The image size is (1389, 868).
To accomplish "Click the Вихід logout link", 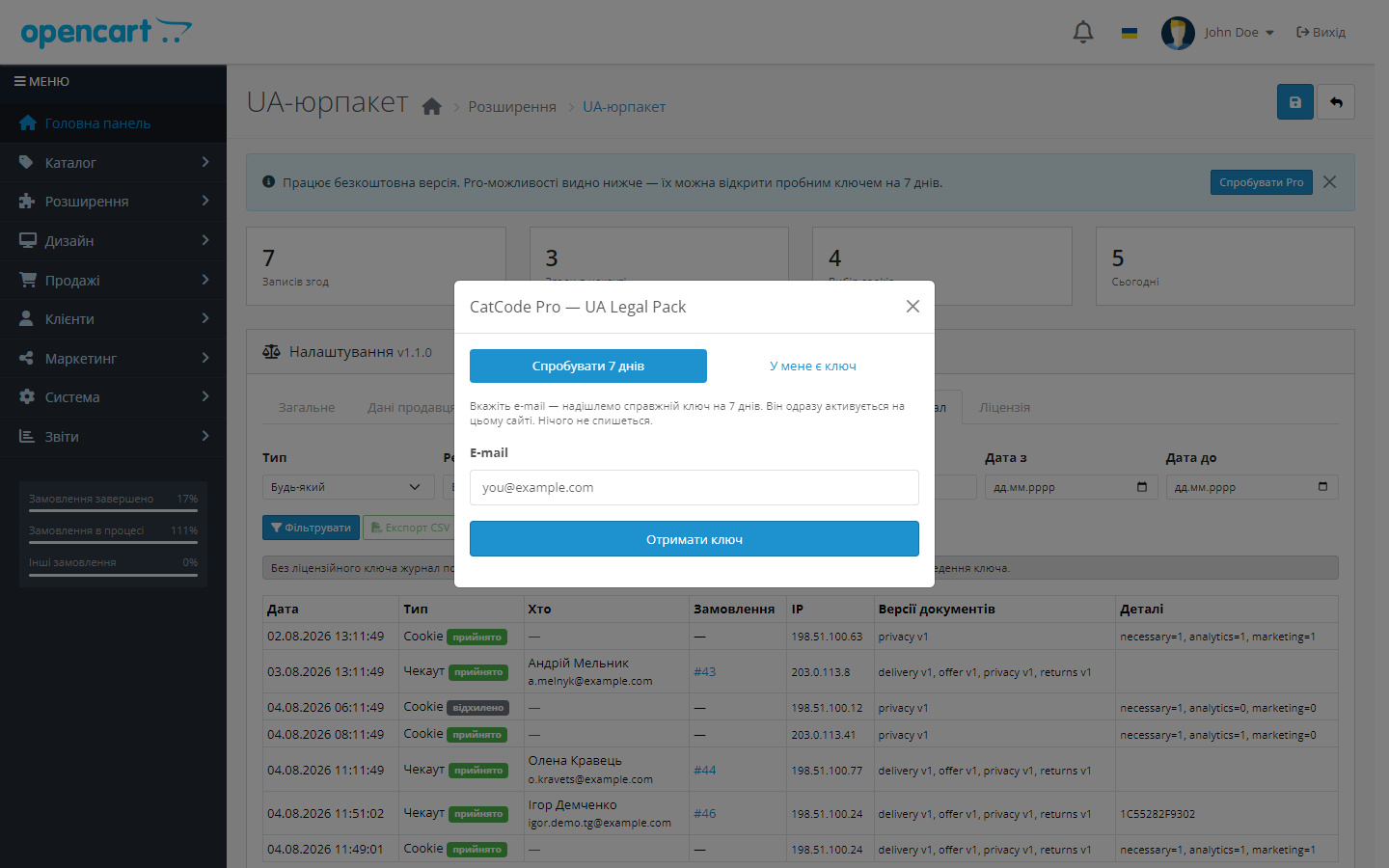I will click(1321, 33).
